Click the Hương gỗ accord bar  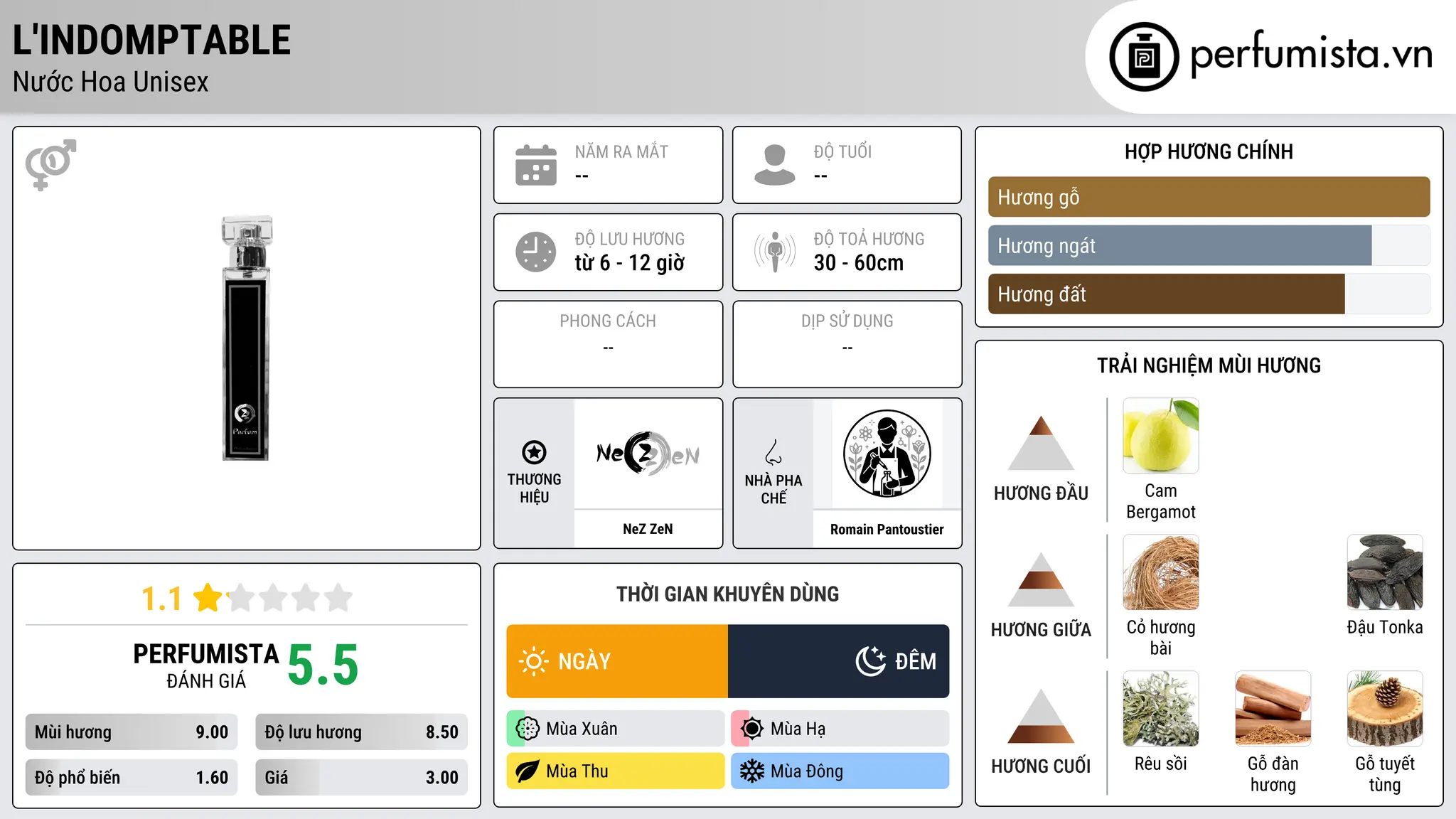coord(1209,197)
